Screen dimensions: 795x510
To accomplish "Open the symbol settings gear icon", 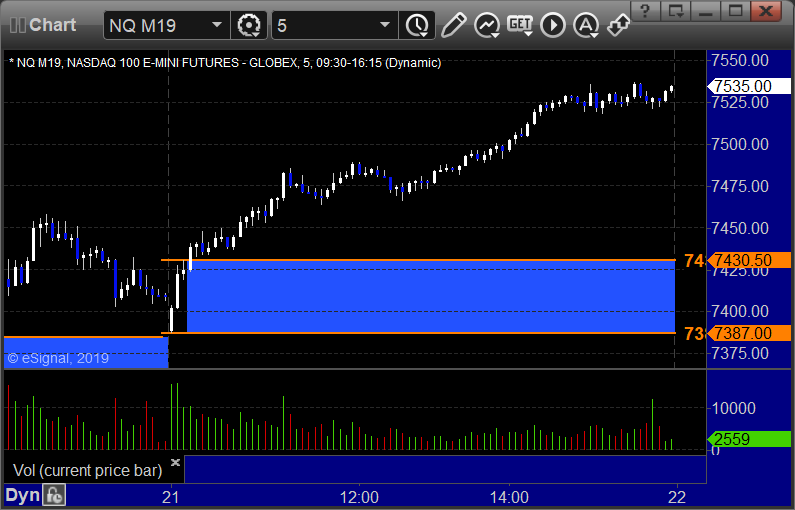I will [249, 25].
